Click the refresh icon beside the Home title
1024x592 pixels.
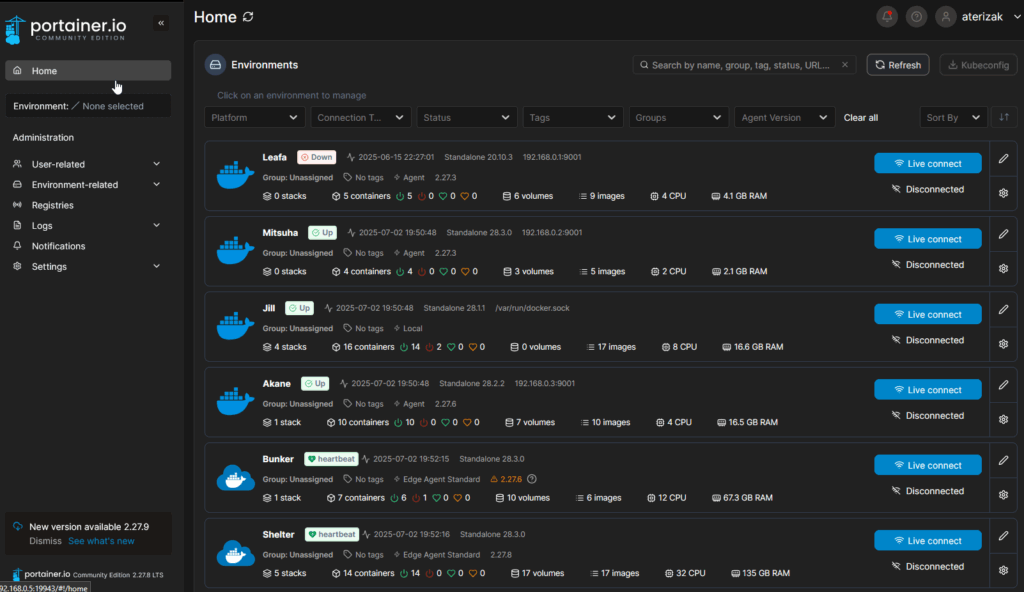[248, 17]
